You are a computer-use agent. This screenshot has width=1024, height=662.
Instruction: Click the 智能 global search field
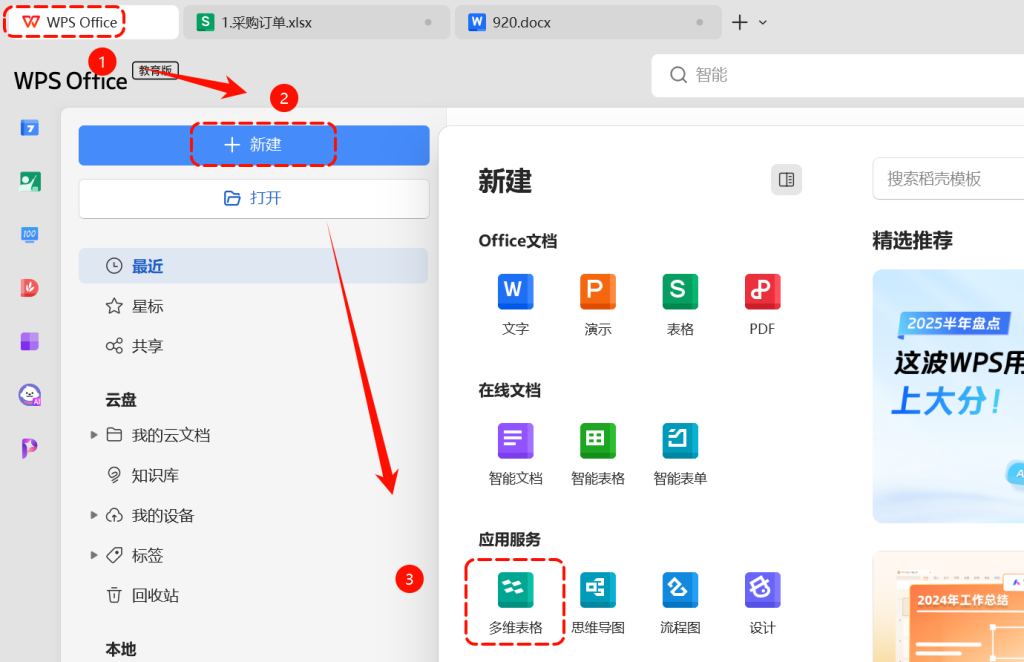[x=838, y=75]
